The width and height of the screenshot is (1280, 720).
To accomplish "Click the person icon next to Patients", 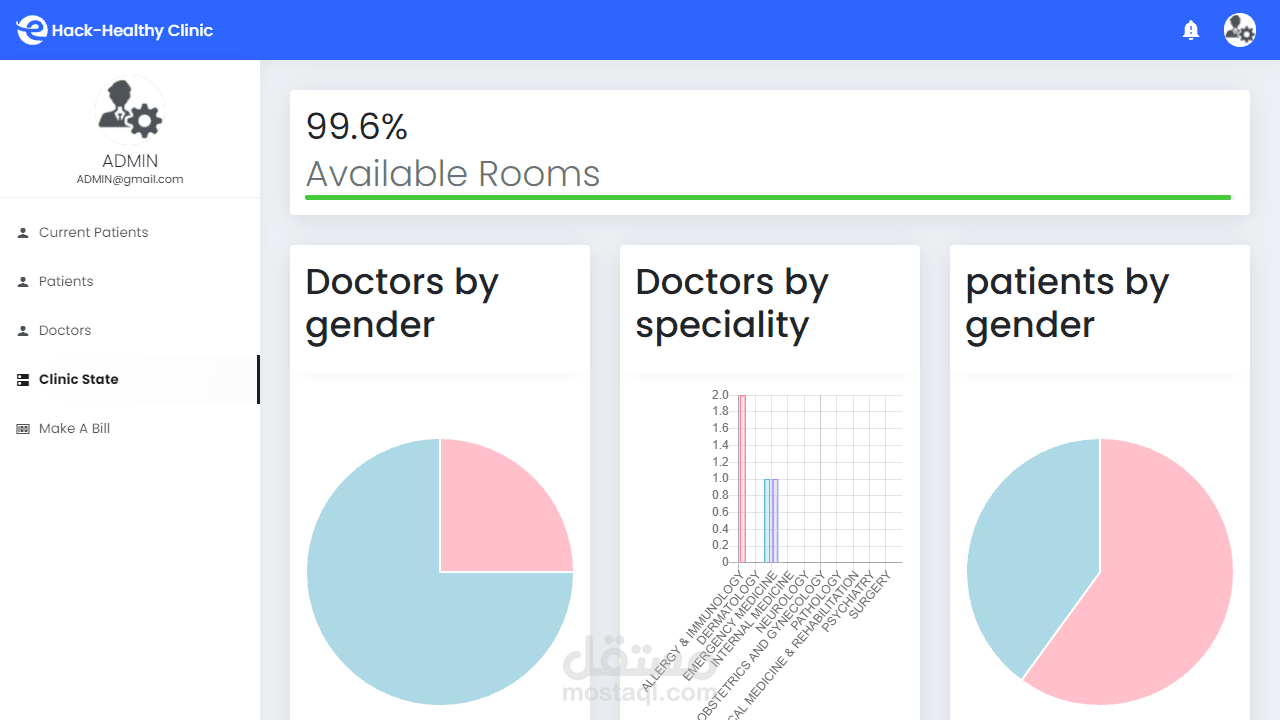I will click(x=23, y=281).
